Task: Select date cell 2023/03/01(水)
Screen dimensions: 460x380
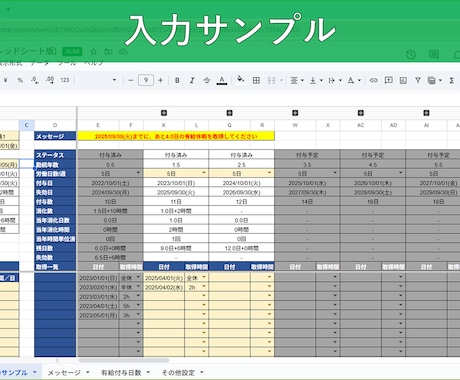Action: [x=98, y=297]
